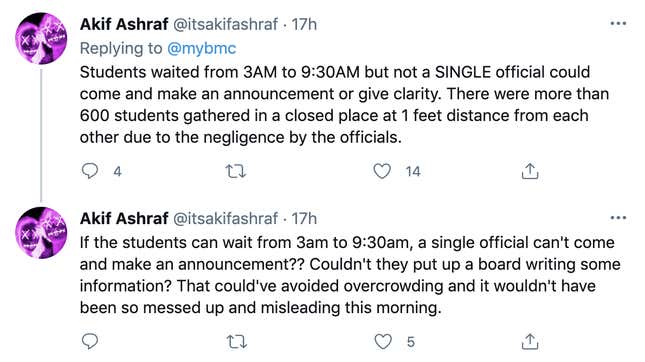Click the second tweet's purple avatar image
This screenshot has height=362, width=645.
click(x=41, y=232)
